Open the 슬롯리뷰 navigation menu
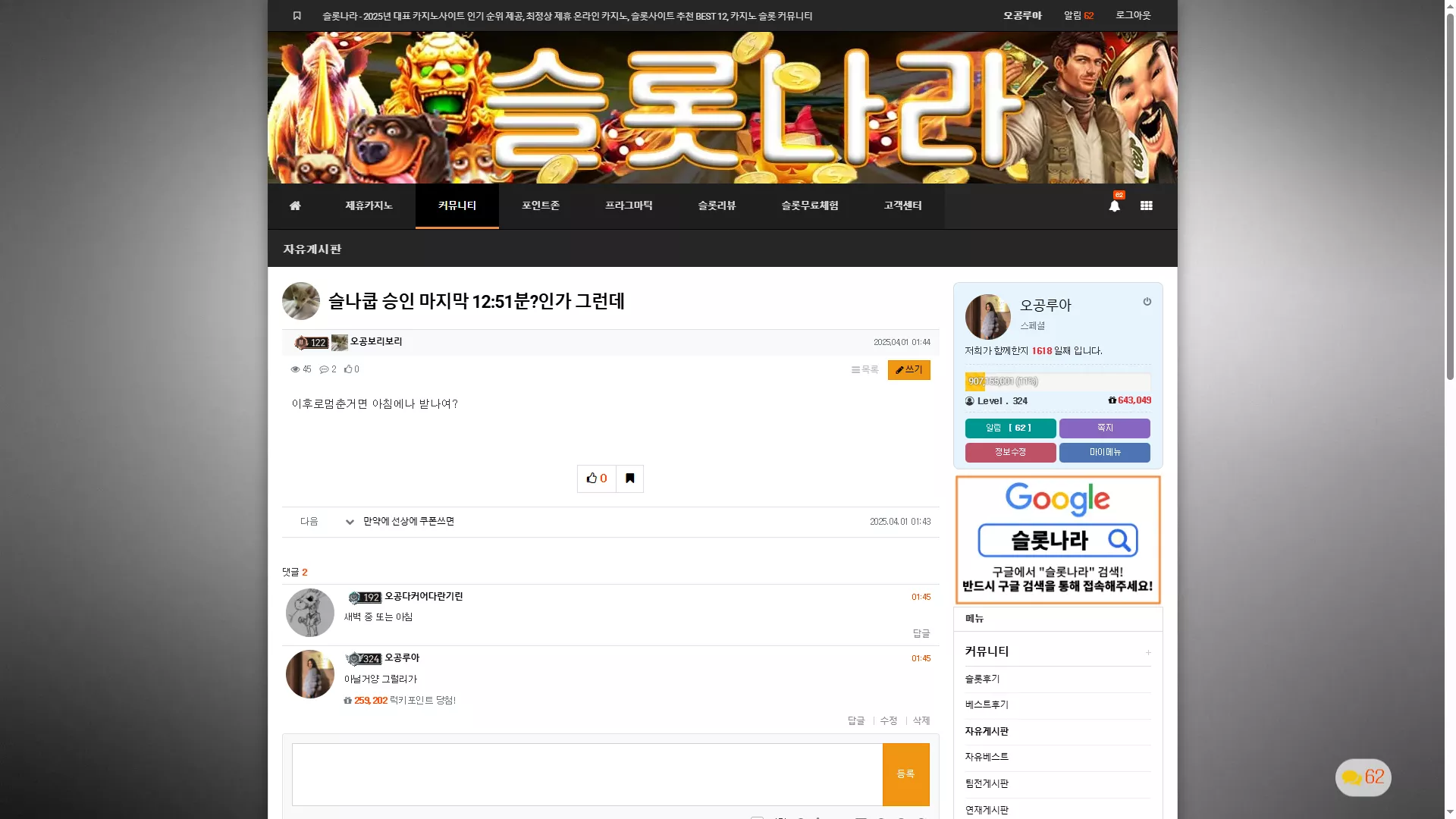1456x819 pixels. click(717, 206)
